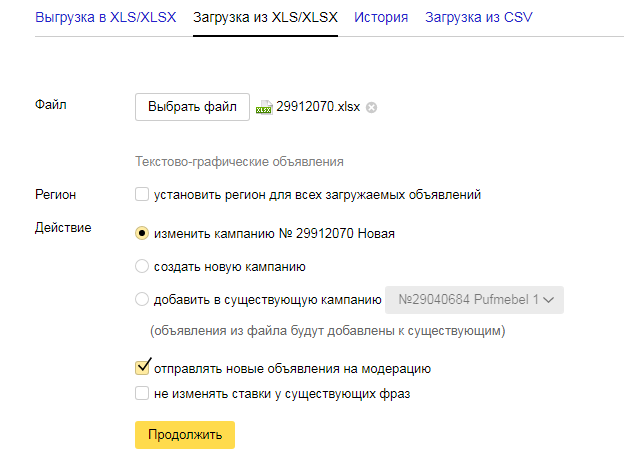Uncheck send new ads to moderation
The height and width of the screenshot is (469, 624).
coord(142,367)
